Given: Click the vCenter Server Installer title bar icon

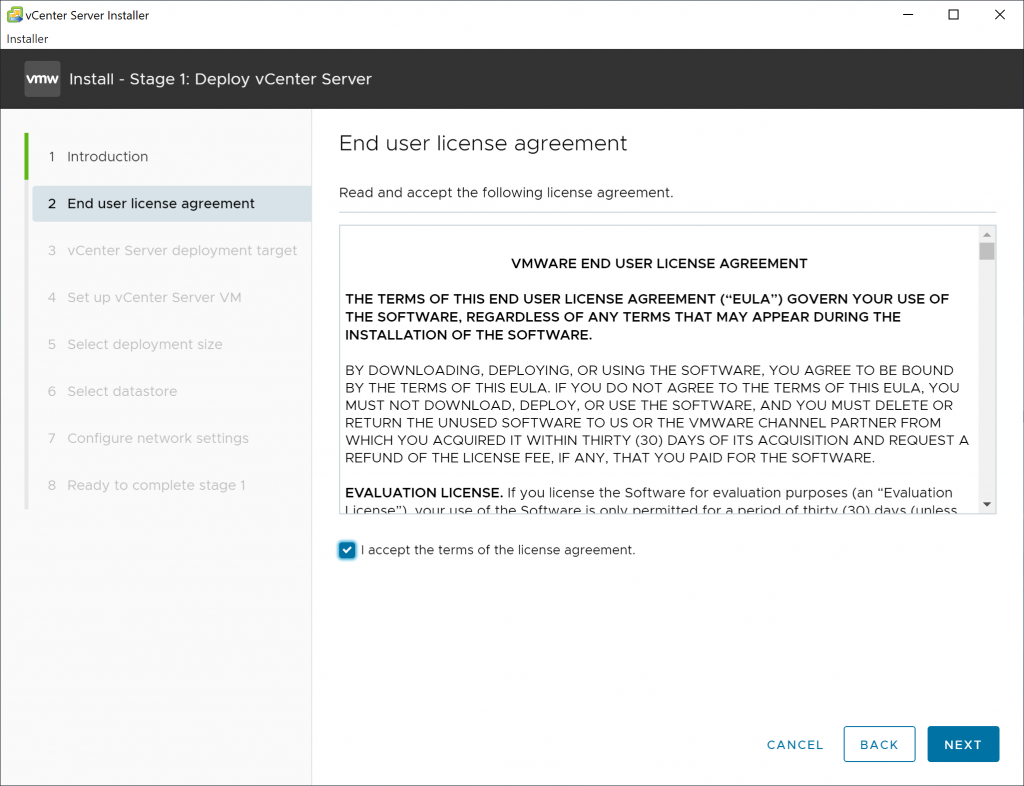Looking at the screenshot, I should coord(14,14).
